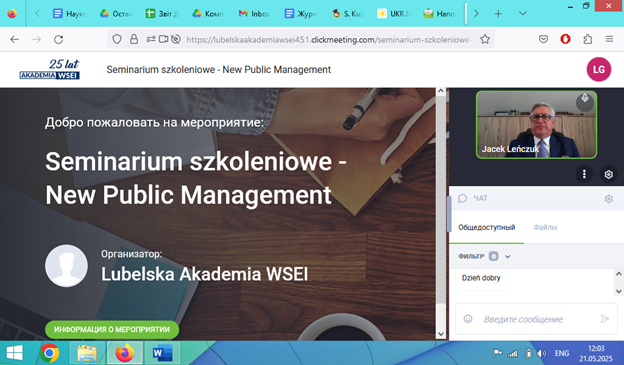The height and width of the screenshot is (365, 624).
Task: Open the list all tabs chevron
Action: click(523, 13)
